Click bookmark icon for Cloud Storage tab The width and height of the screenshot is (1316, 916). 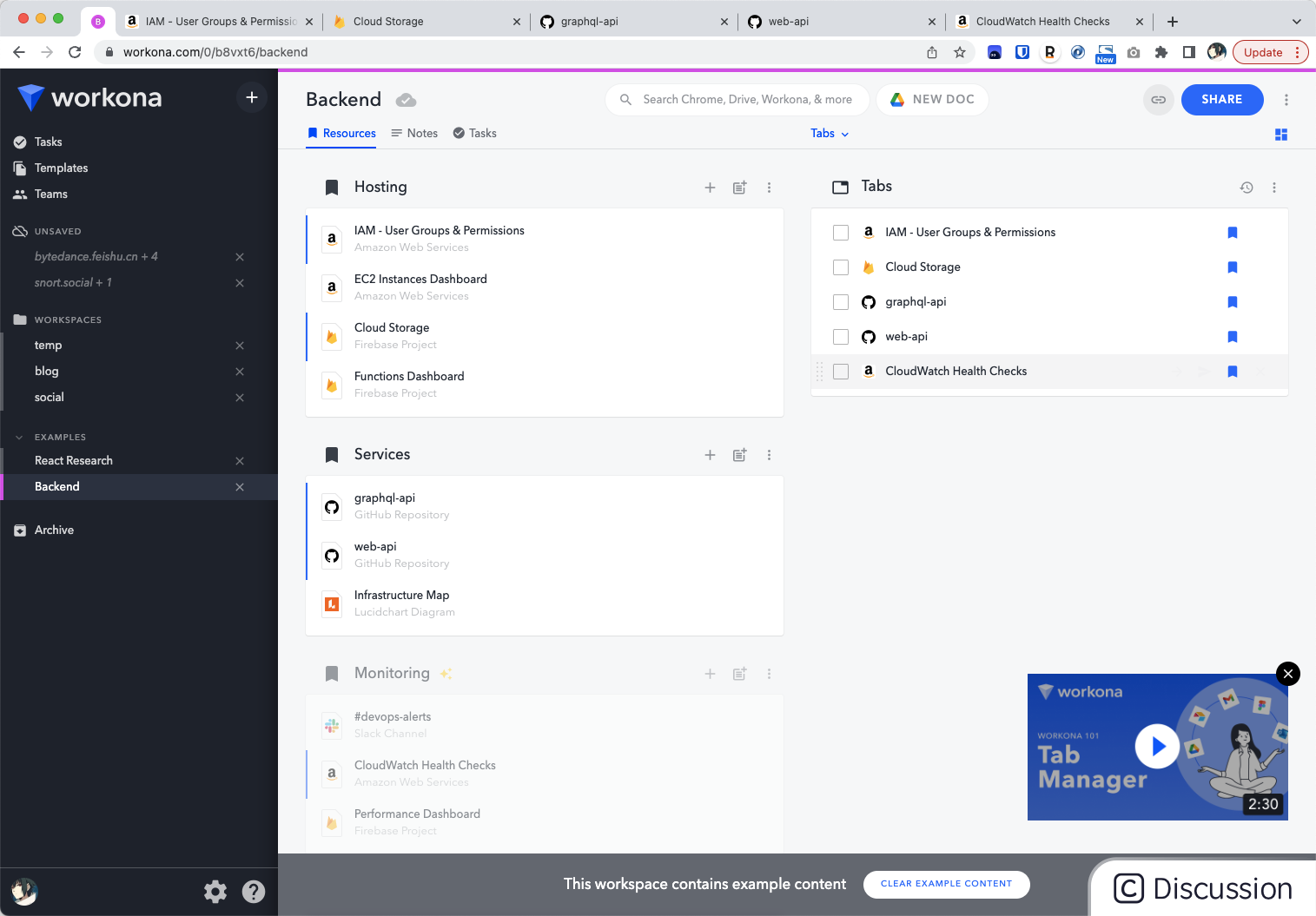1233,267
